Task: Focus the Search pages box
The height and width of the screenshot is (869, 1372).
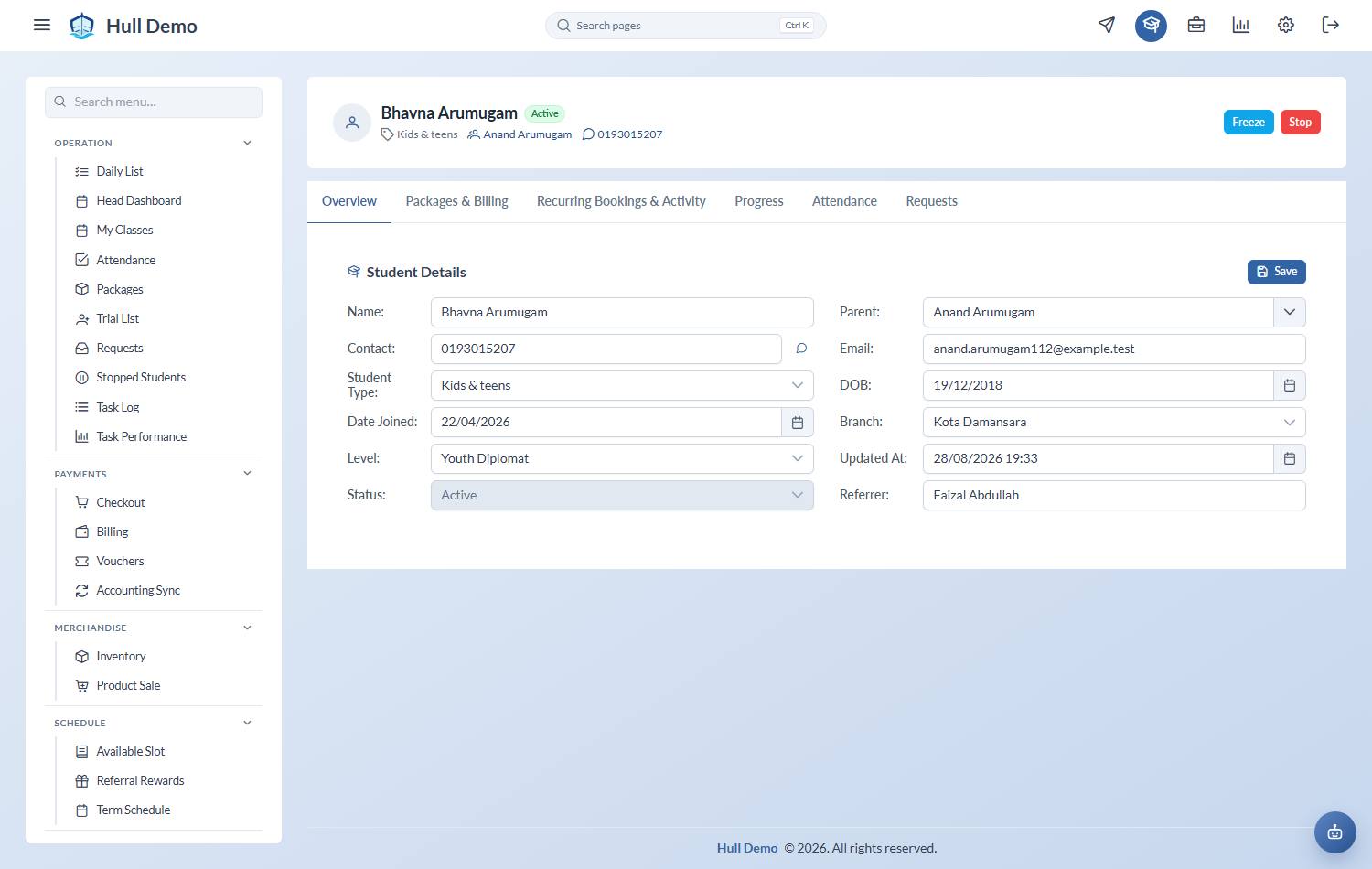Action: pyautogui.click(x=686, y=26)
